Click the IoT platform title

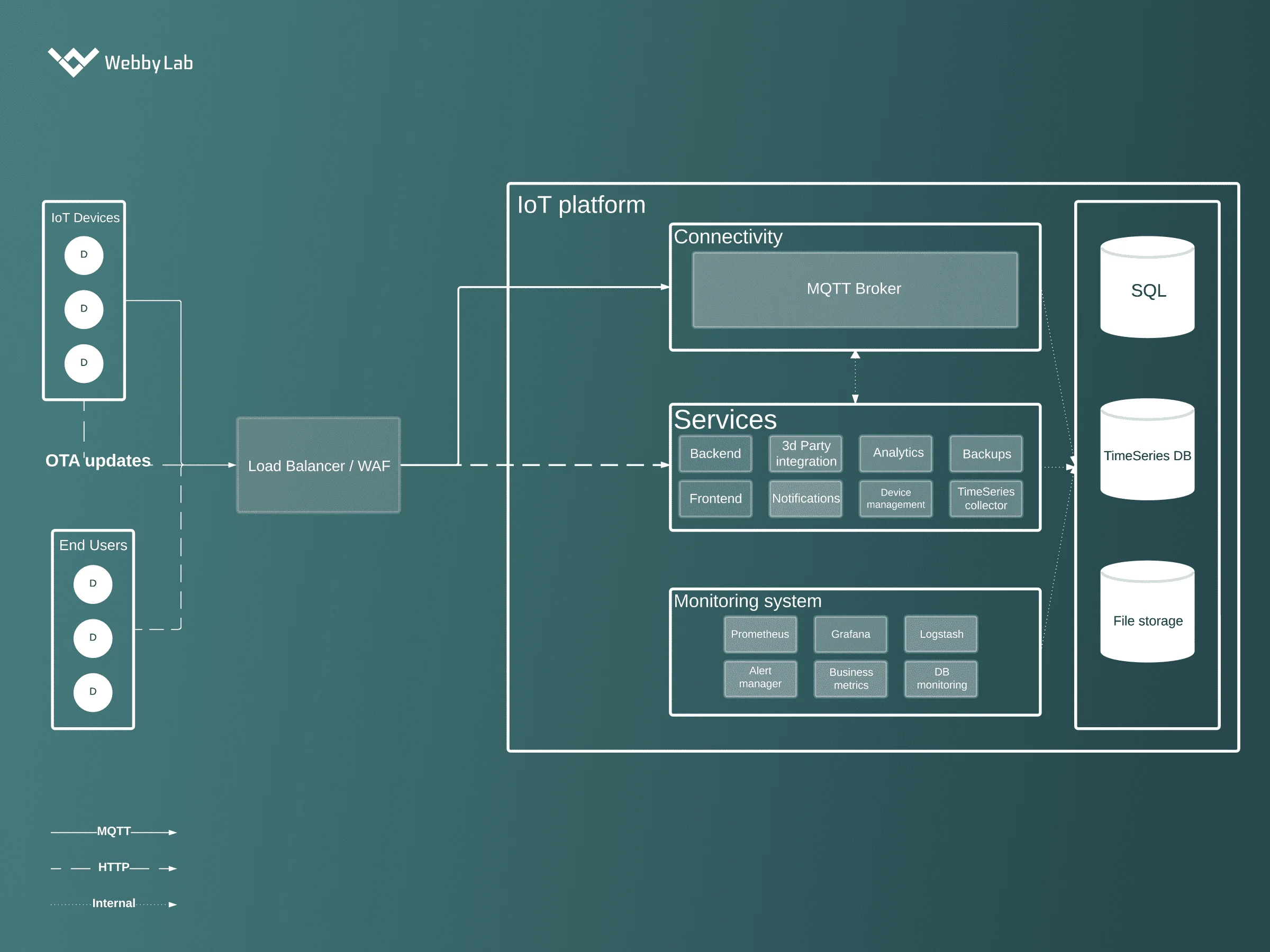[581, 205]
